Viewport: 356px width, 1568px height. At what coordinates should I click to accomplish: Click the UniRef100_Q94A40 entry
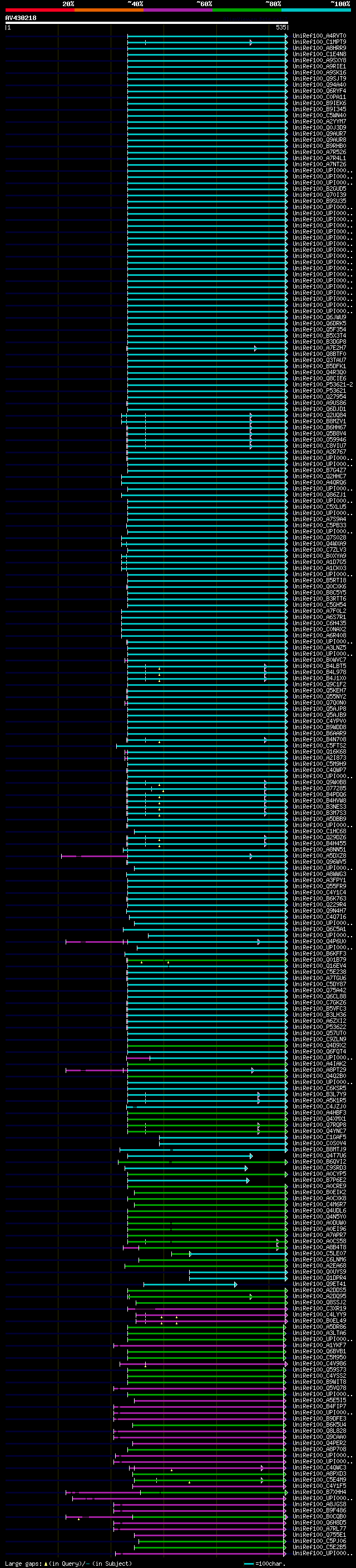click(x=319, y=85)
